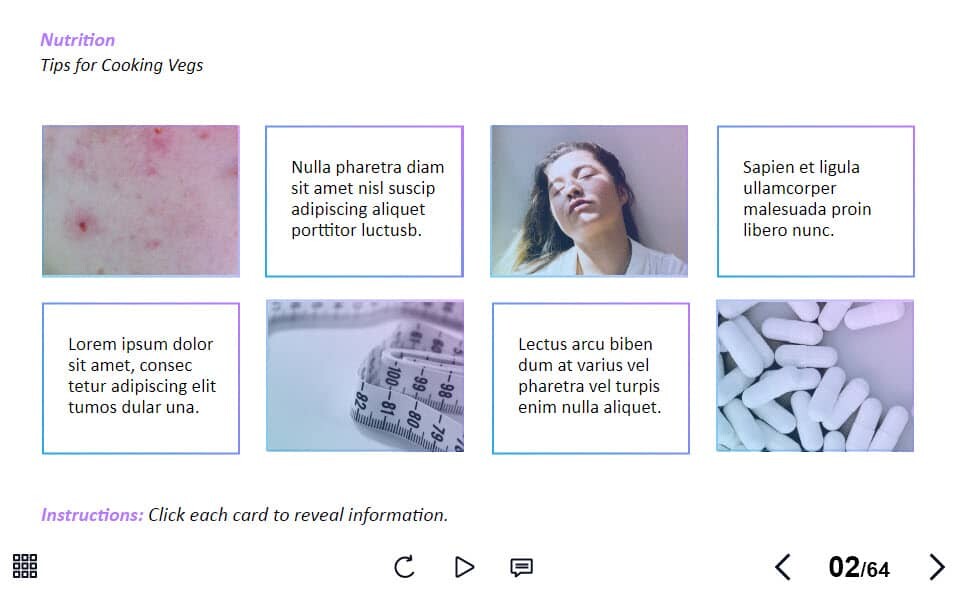960x590 pixels.
Task: Click the 'Tips for Cooking Vegs' subtitle
Action: (122, 65)
